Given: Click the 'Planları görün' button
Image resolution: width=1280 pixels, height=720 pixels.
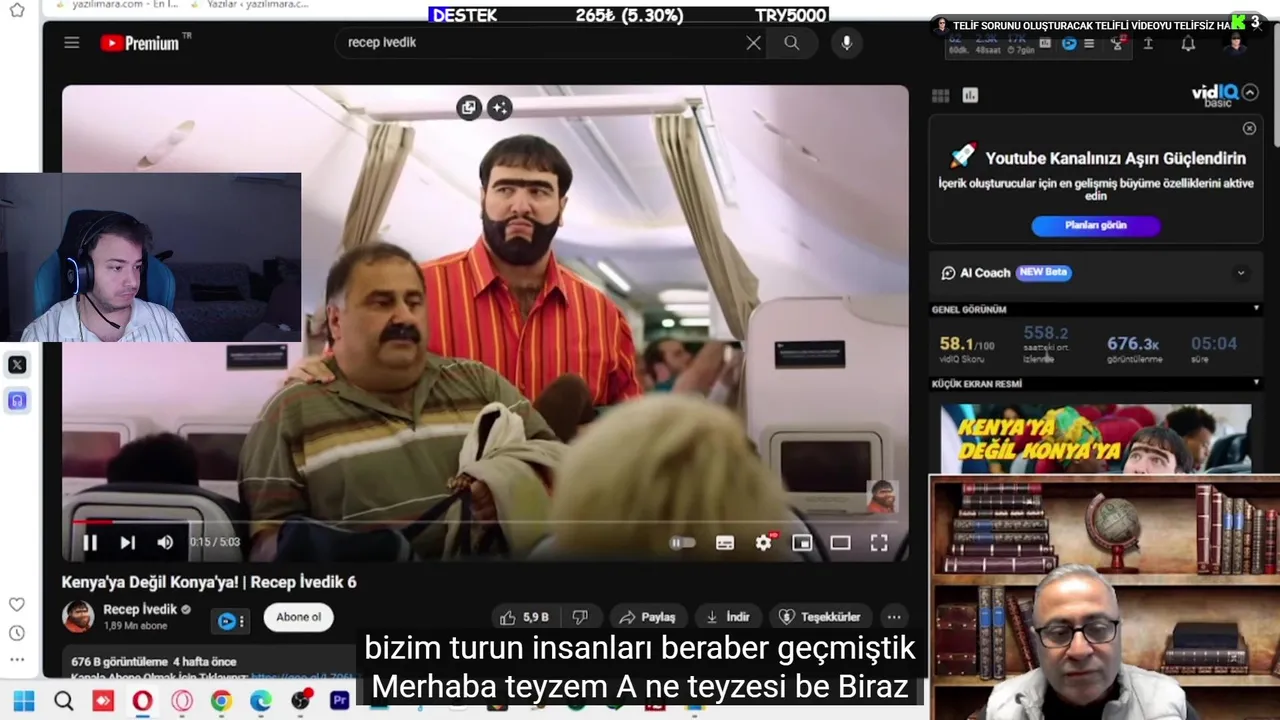Looking at the screenshot, I should (1096, 225).
